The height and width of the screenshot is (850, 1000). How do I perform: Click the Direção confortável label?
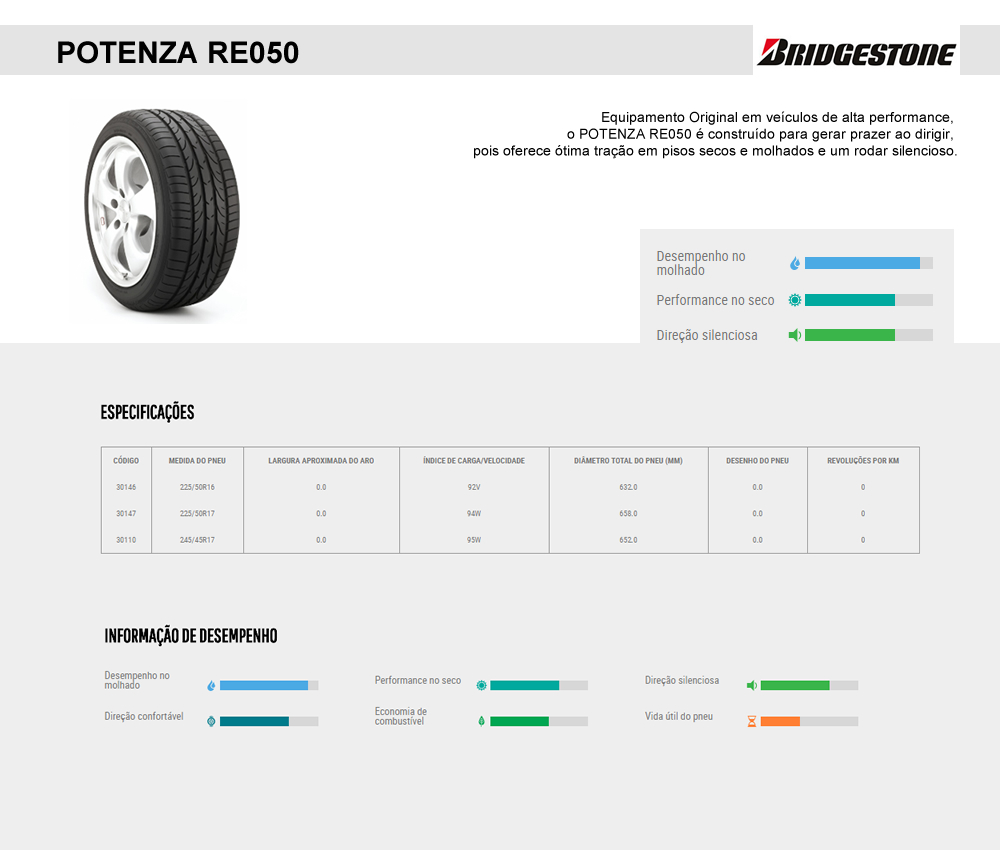click(x=144, y=716)
